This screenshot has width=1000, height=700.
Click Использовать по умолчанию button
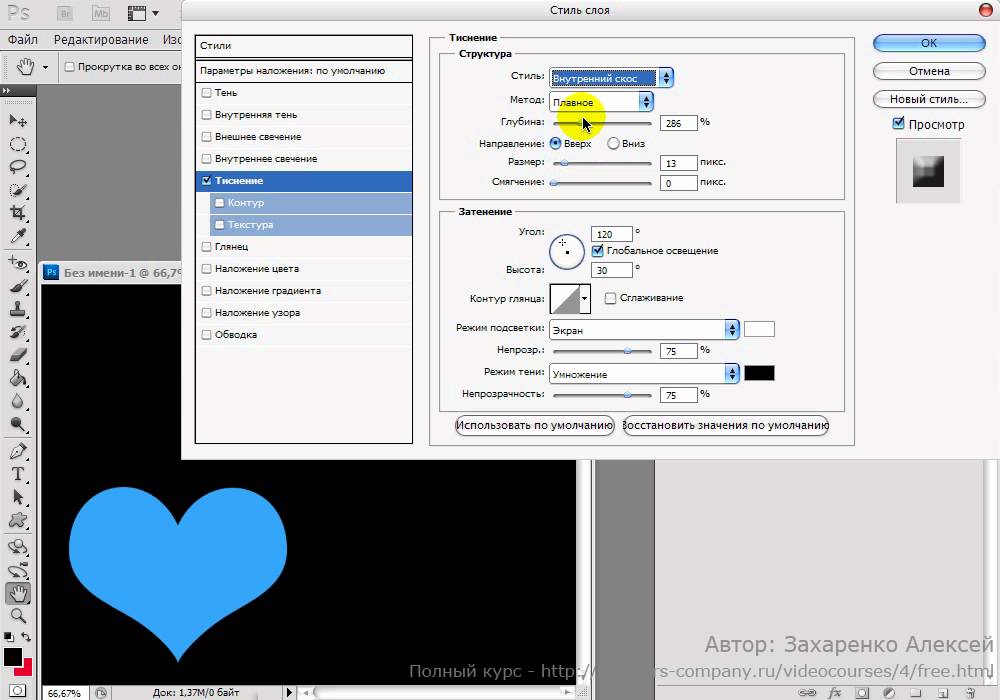coord(534,425)
